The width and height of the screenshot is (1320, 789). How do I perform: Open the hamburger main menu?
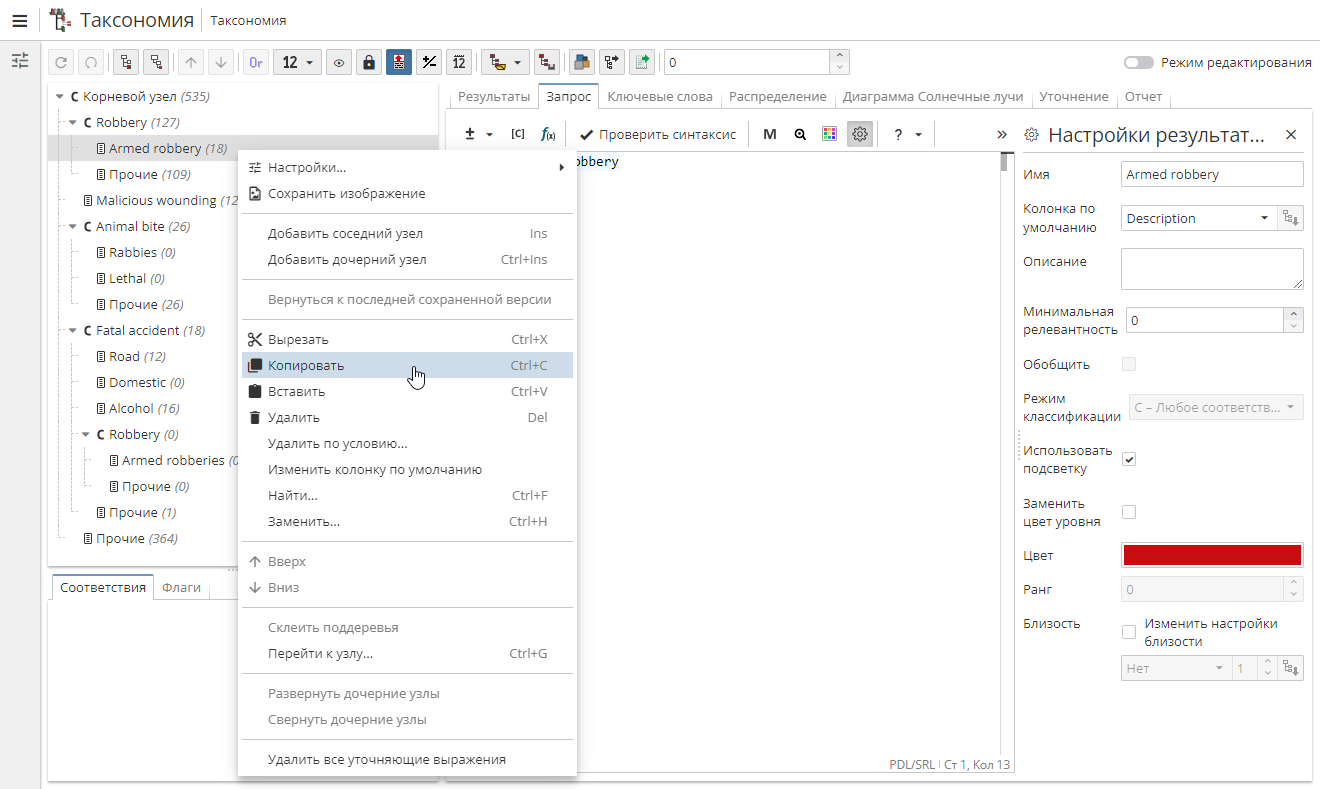point(19,20)
